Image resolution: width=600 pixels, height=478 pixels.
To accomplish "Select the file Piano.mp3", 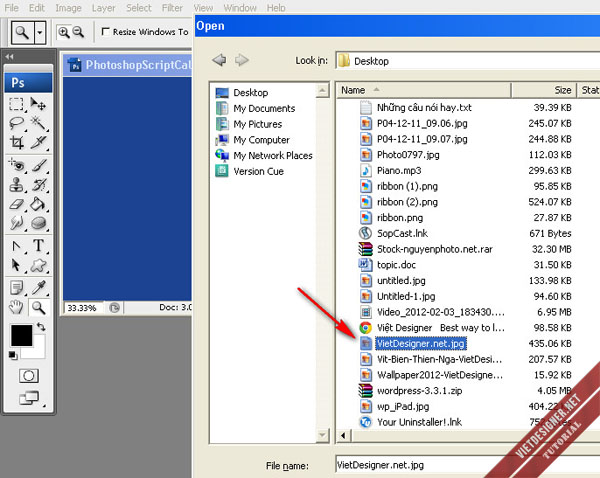I will (399, 171).
